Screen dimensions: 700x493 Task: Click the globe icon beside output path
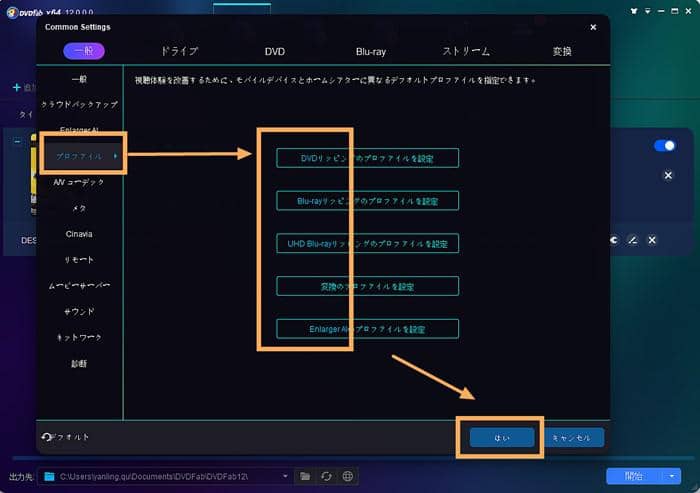coord(348,476)
